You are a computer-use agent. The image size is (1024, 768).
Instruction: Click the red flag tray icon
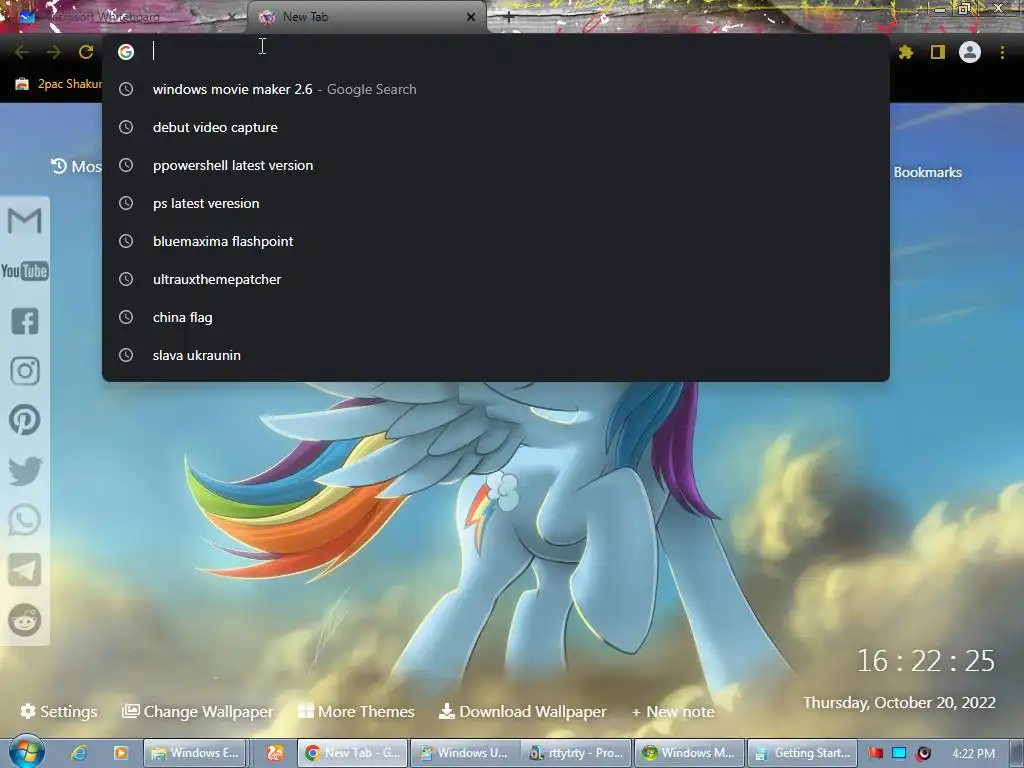(x=876, y=753)
